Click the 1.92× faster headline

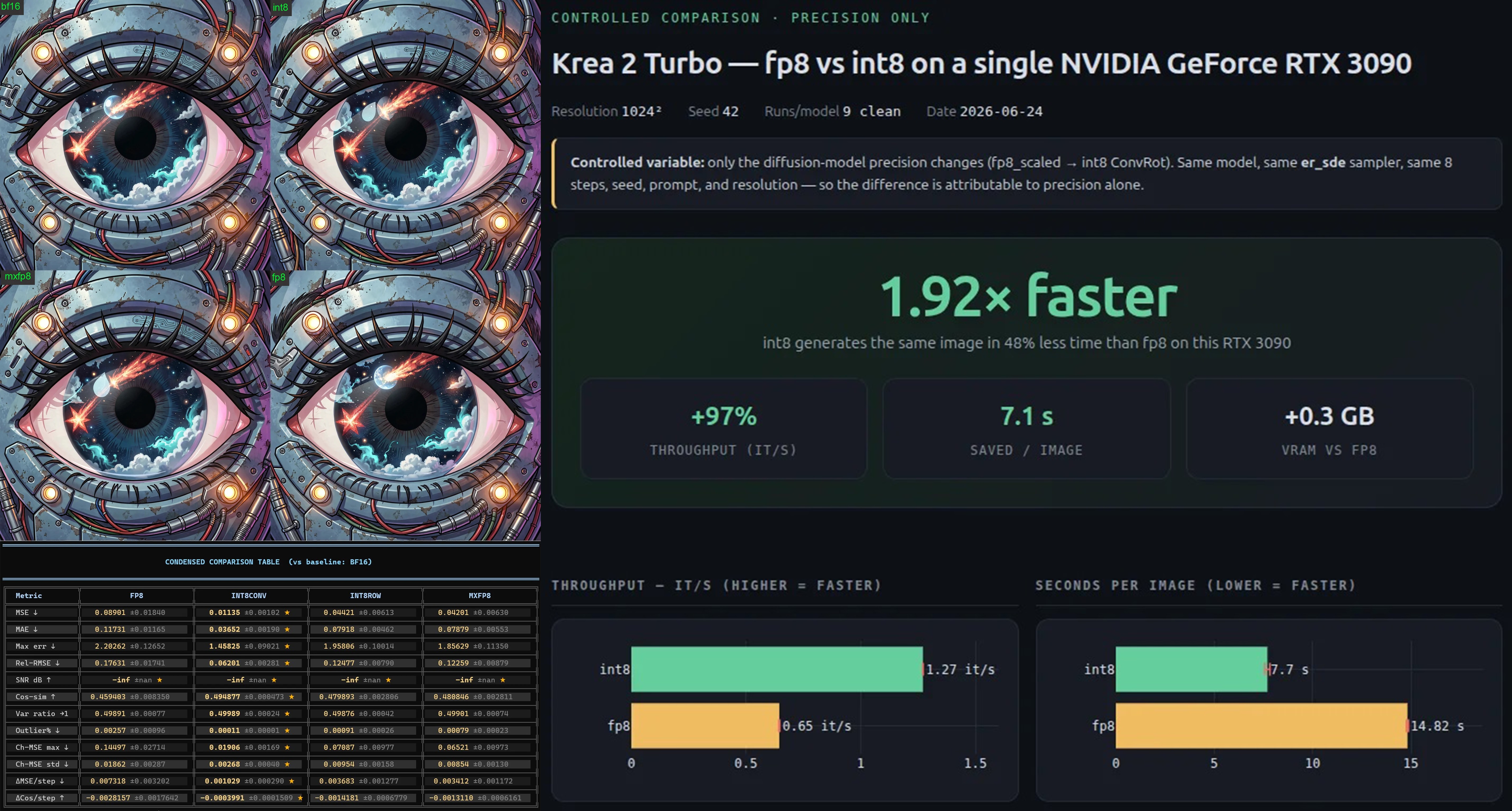[x=1028, y=296]
